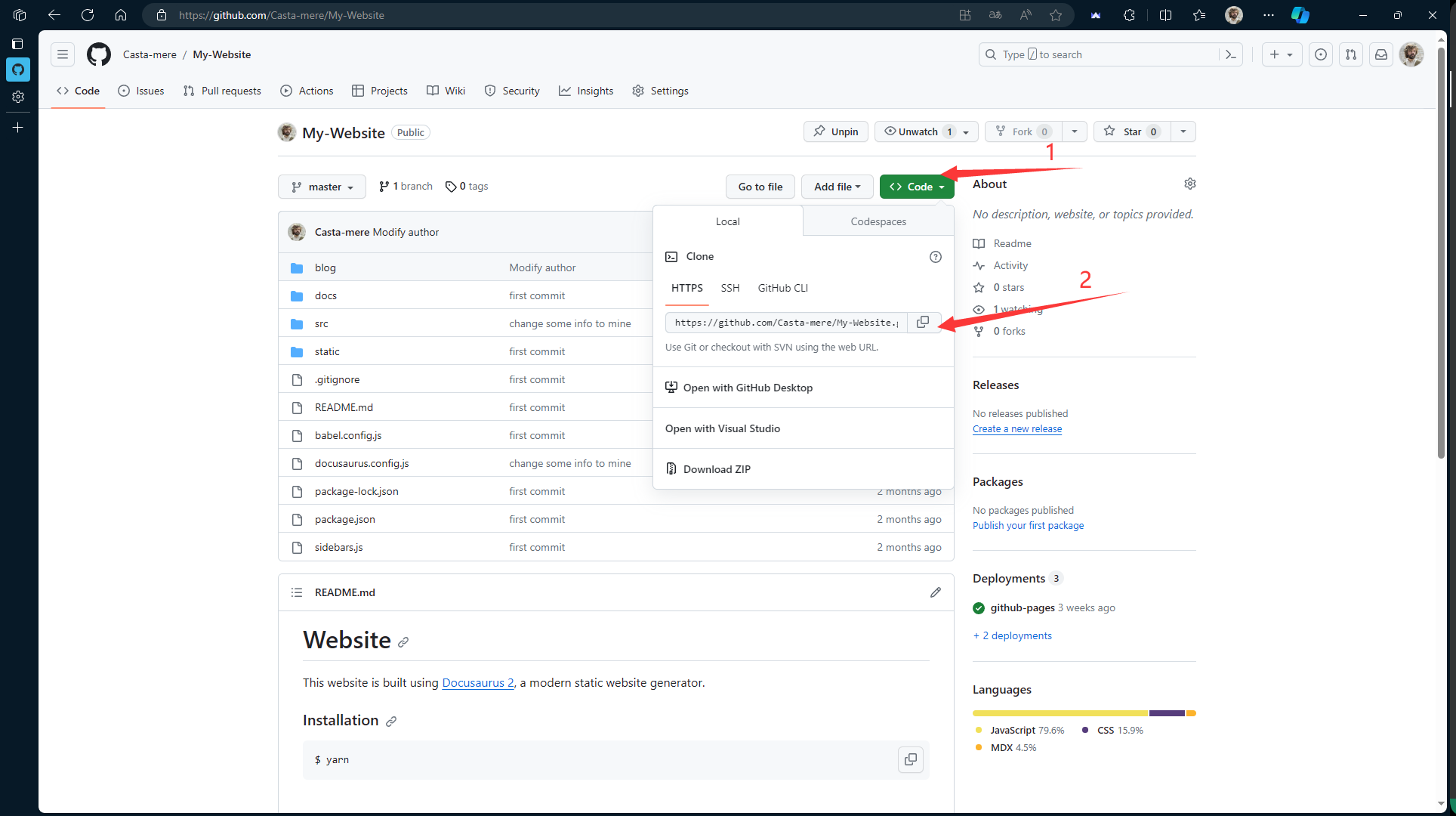Open the create new plus dropdown
The width and height of the screenshot is (1456, 816).
[1282, 54]
